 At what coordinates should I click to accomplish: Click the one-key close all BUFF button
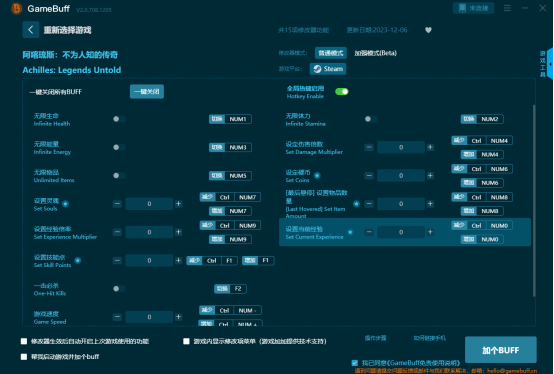tap(147, 92)
